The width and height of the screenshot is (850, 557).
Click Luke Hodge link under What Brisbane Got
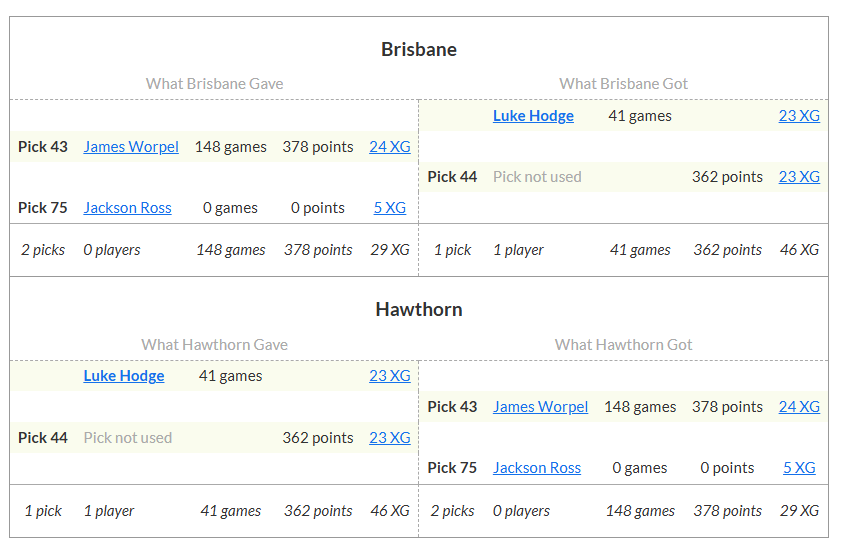pos(533,116)
